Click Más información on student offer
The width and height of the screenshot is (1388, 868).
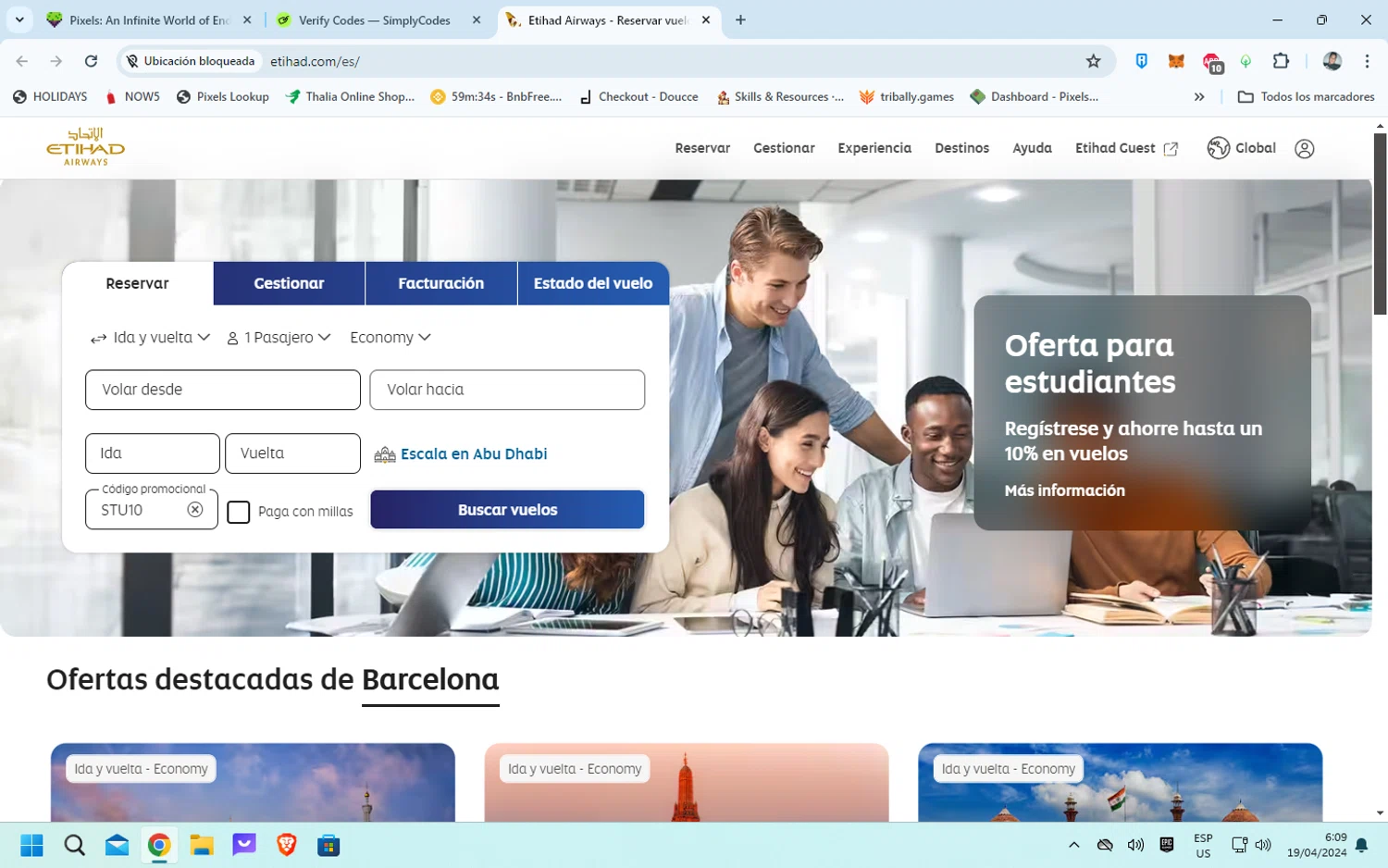(x=1065, y=490)
